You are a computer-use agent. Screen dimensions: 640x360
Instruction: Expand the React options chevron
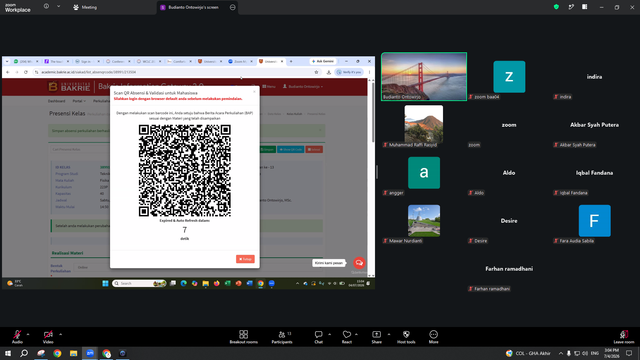356,334
